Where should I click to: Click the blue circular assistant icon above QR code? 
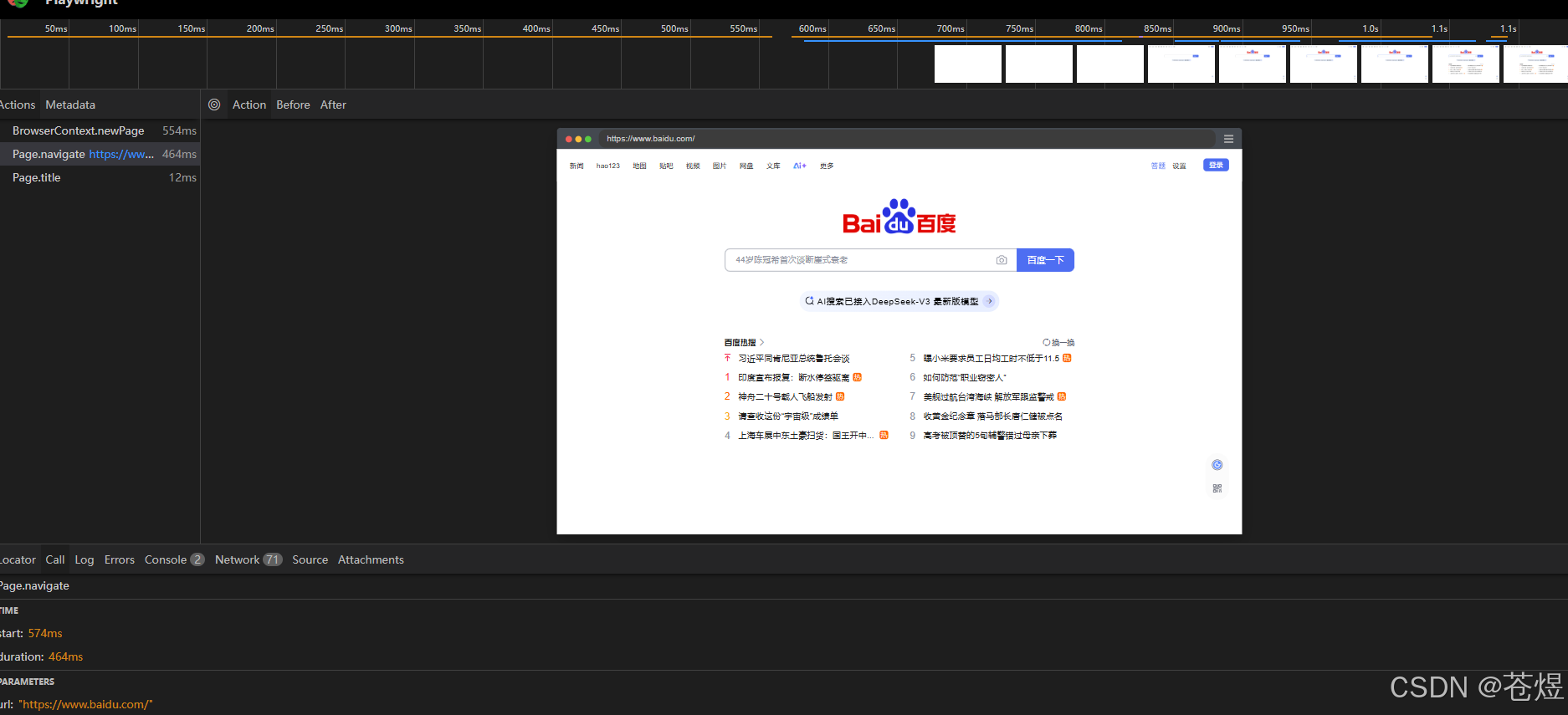click(1217, 465)
